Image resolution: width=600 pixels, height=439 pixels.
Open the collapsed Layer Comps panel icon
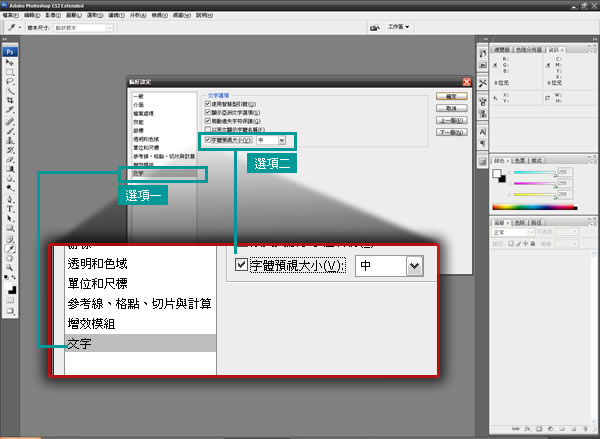(483, 162)
